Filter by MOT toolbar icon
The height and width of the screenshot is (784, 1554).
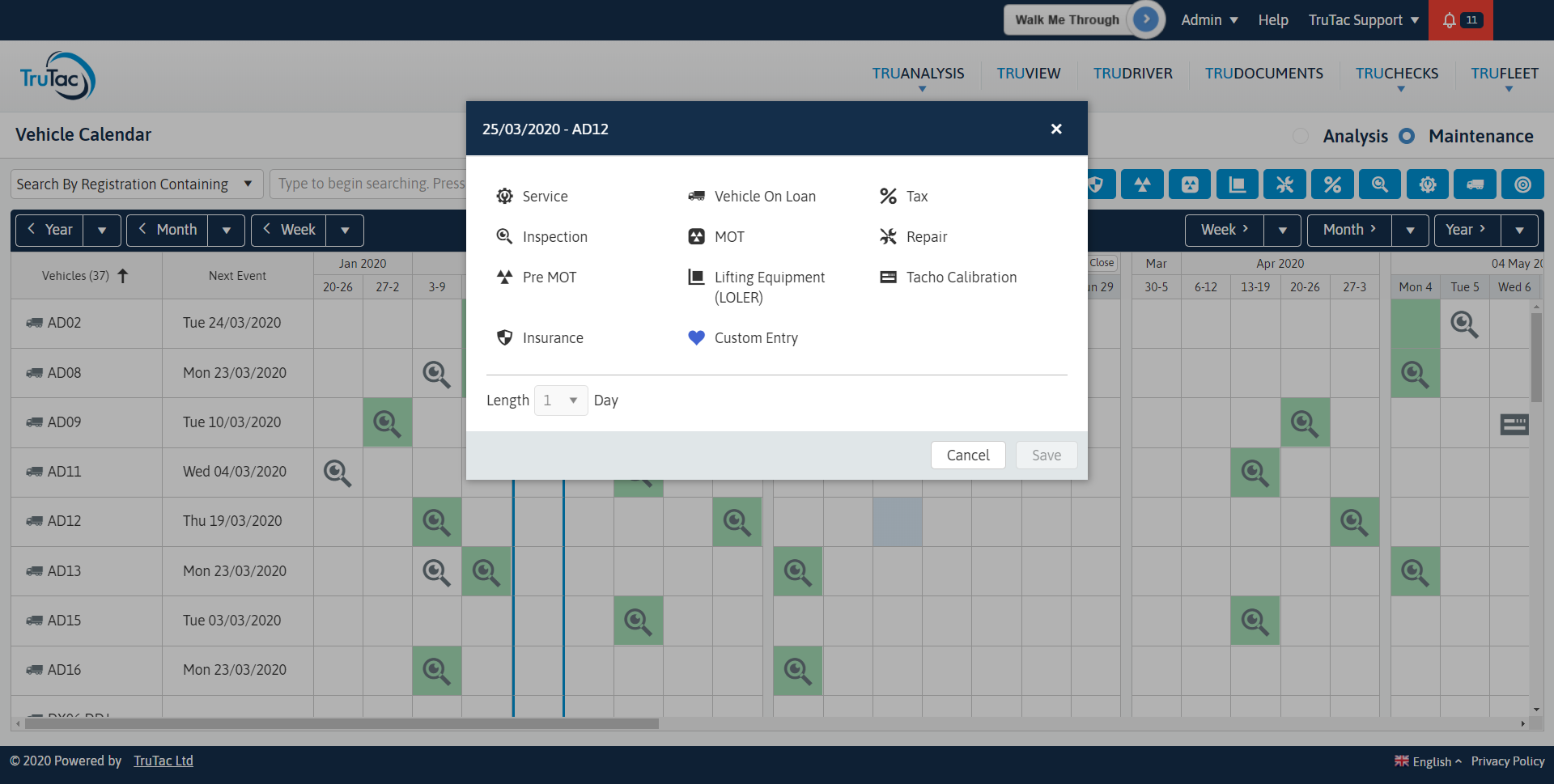click(x=1190, y=184)
